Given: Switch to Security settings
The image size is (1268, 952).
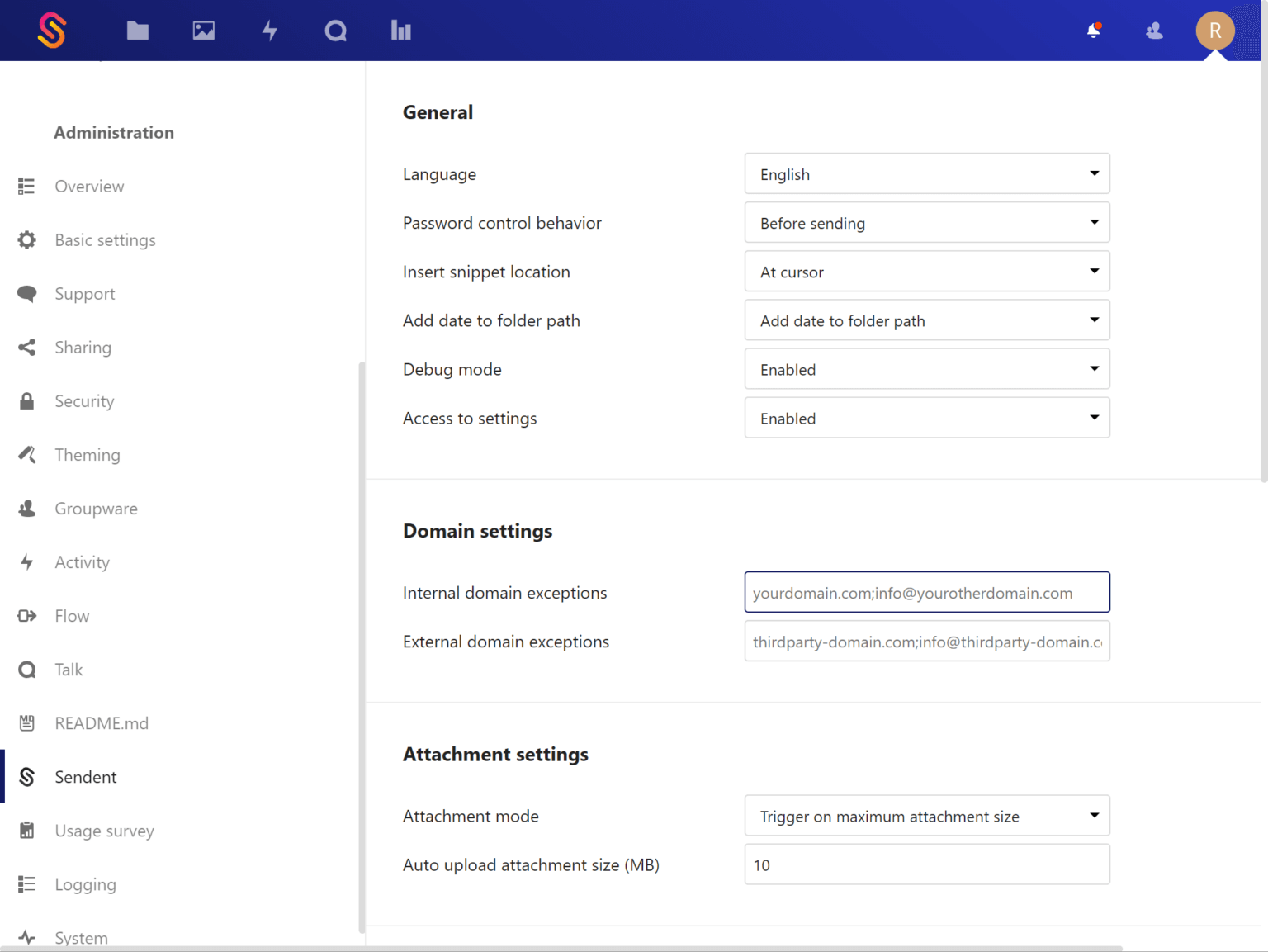Looking at the screenshot, I should coord(84,400).
